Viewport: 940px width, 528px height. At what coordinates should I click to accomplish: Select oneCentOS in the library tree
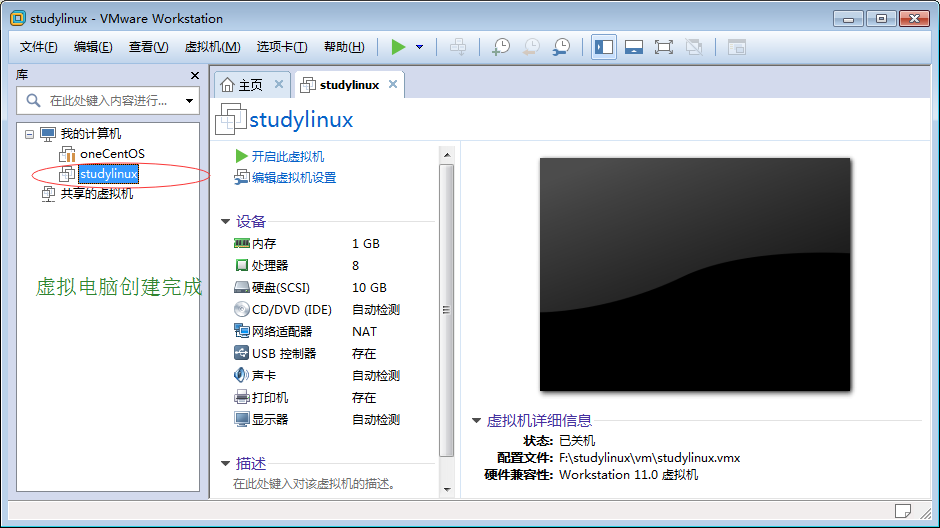(111, 154)
